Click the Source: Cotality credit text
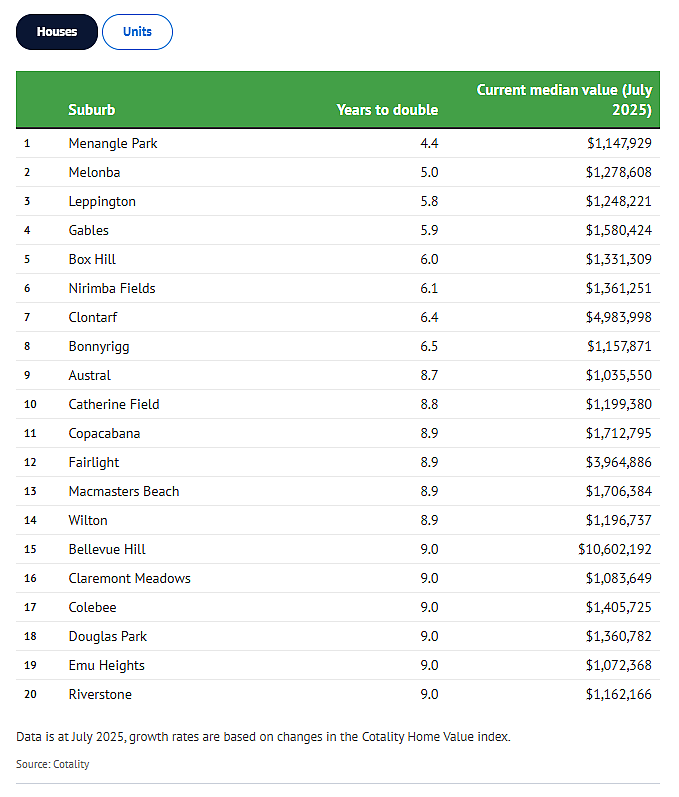This screenshot has width=679, height=797. pos(53,764)
